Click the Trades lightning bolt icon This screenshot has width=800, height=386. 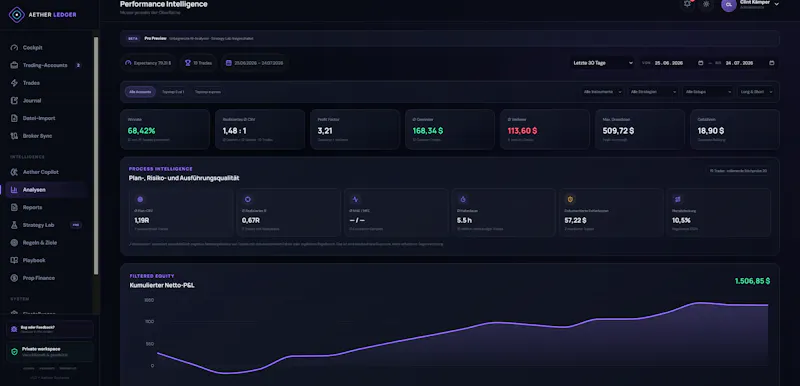14,83
